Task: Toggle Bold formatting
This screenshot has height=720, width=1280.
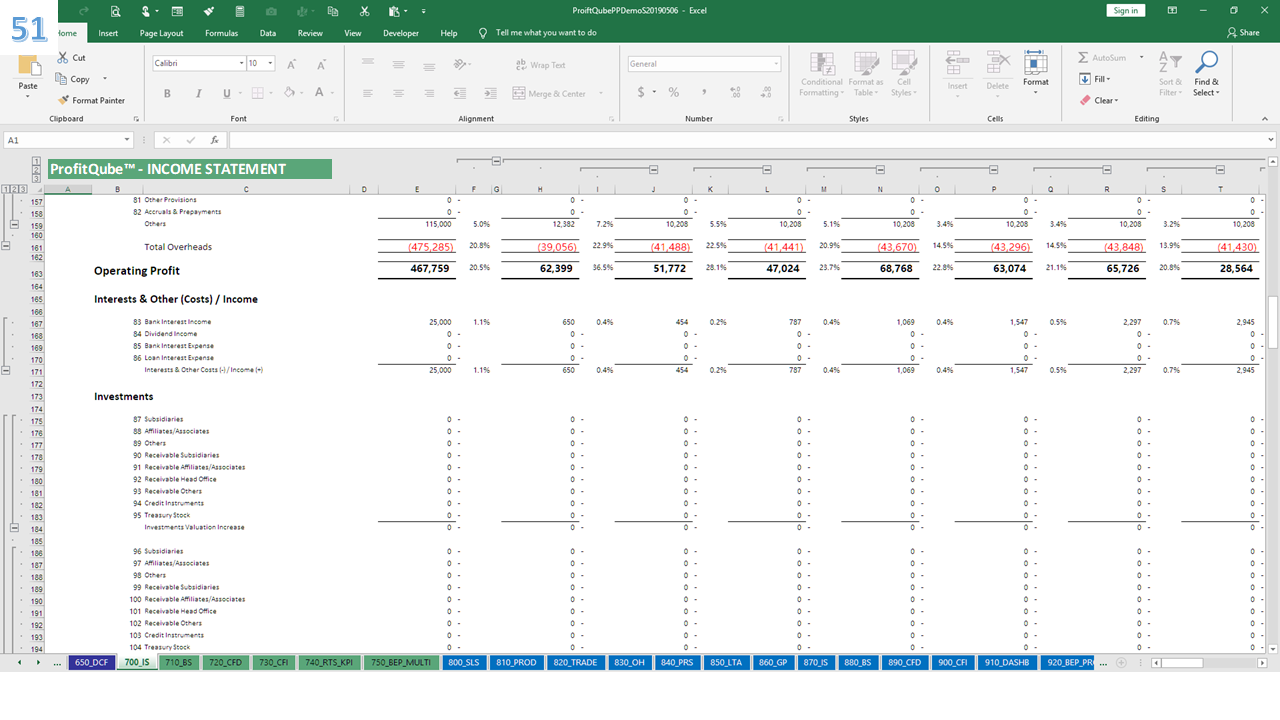Action: (x=167, y=94)
